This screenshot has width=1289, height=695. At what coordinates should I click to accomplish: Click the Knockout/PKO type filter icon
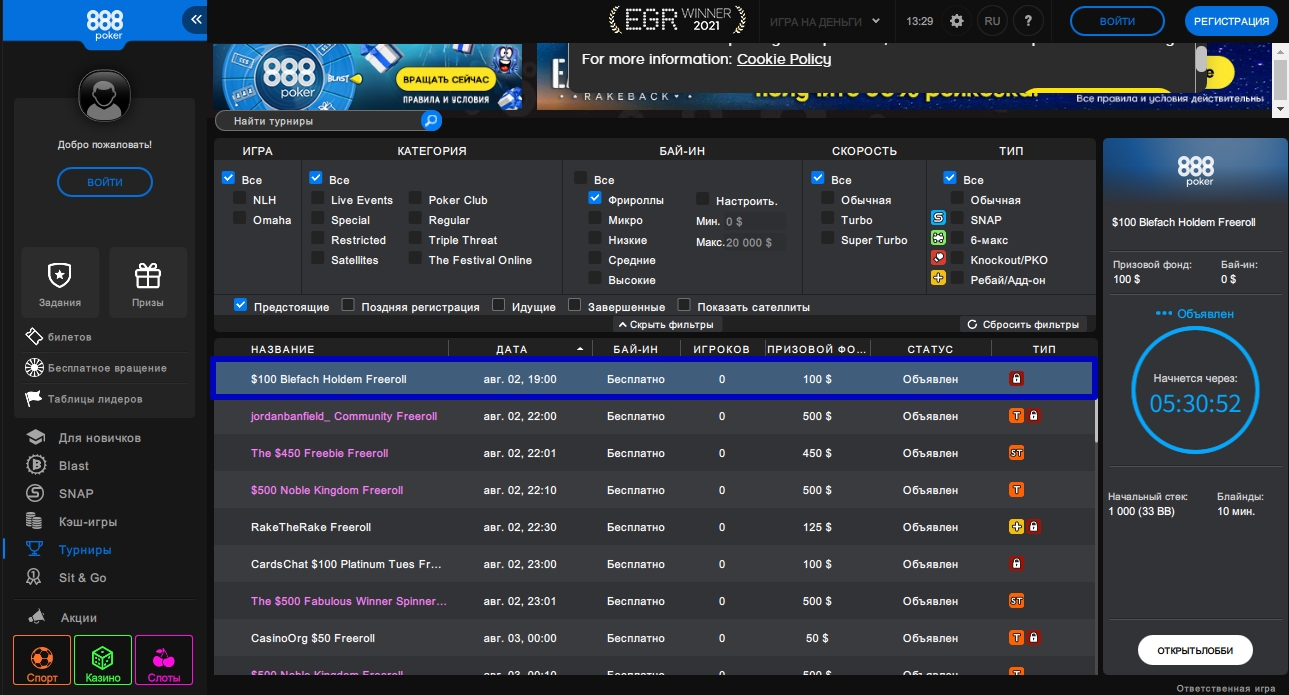point(938,258)
